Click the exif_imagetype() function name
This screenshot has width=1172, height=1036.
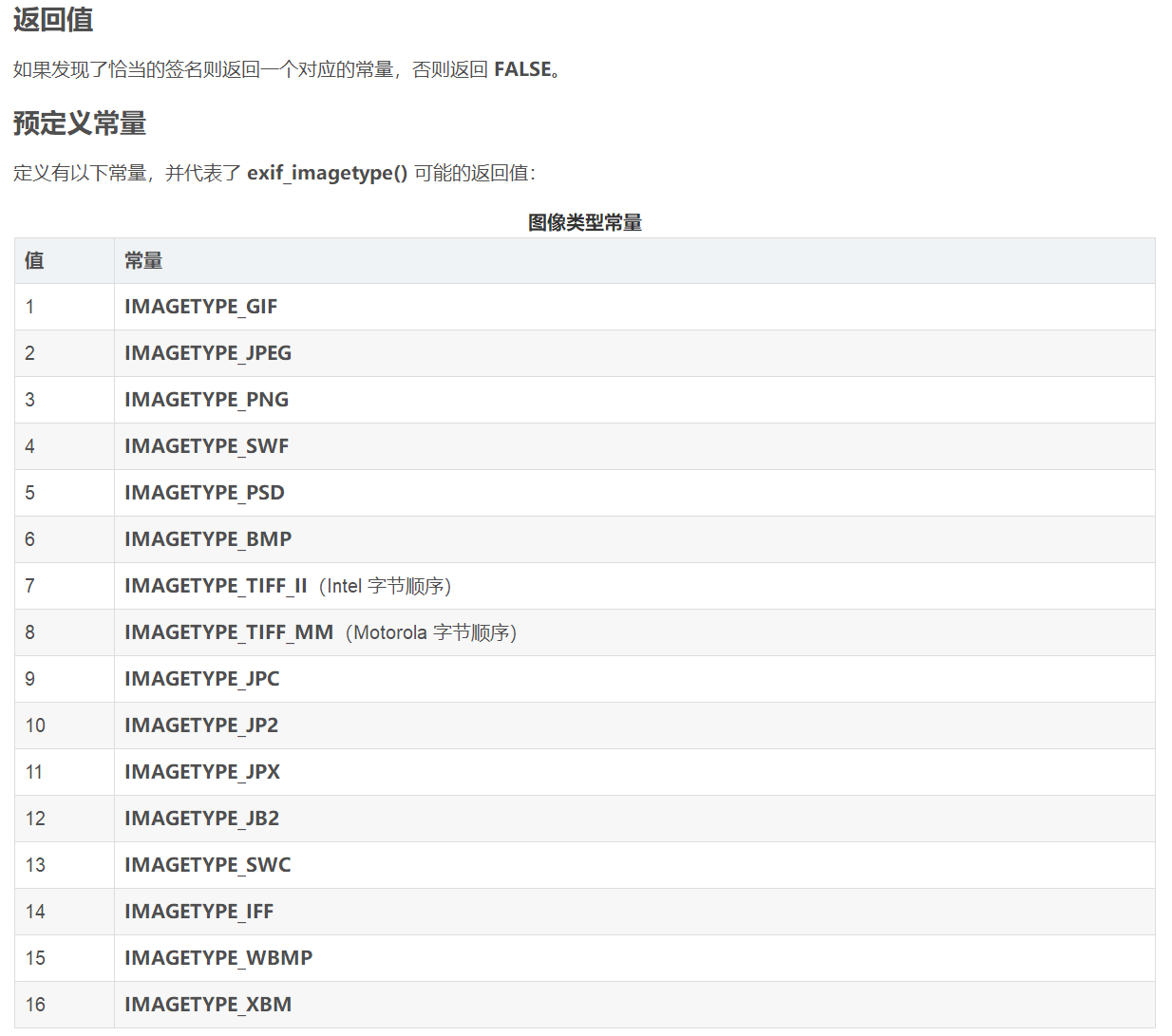click(x=327, y=173)
